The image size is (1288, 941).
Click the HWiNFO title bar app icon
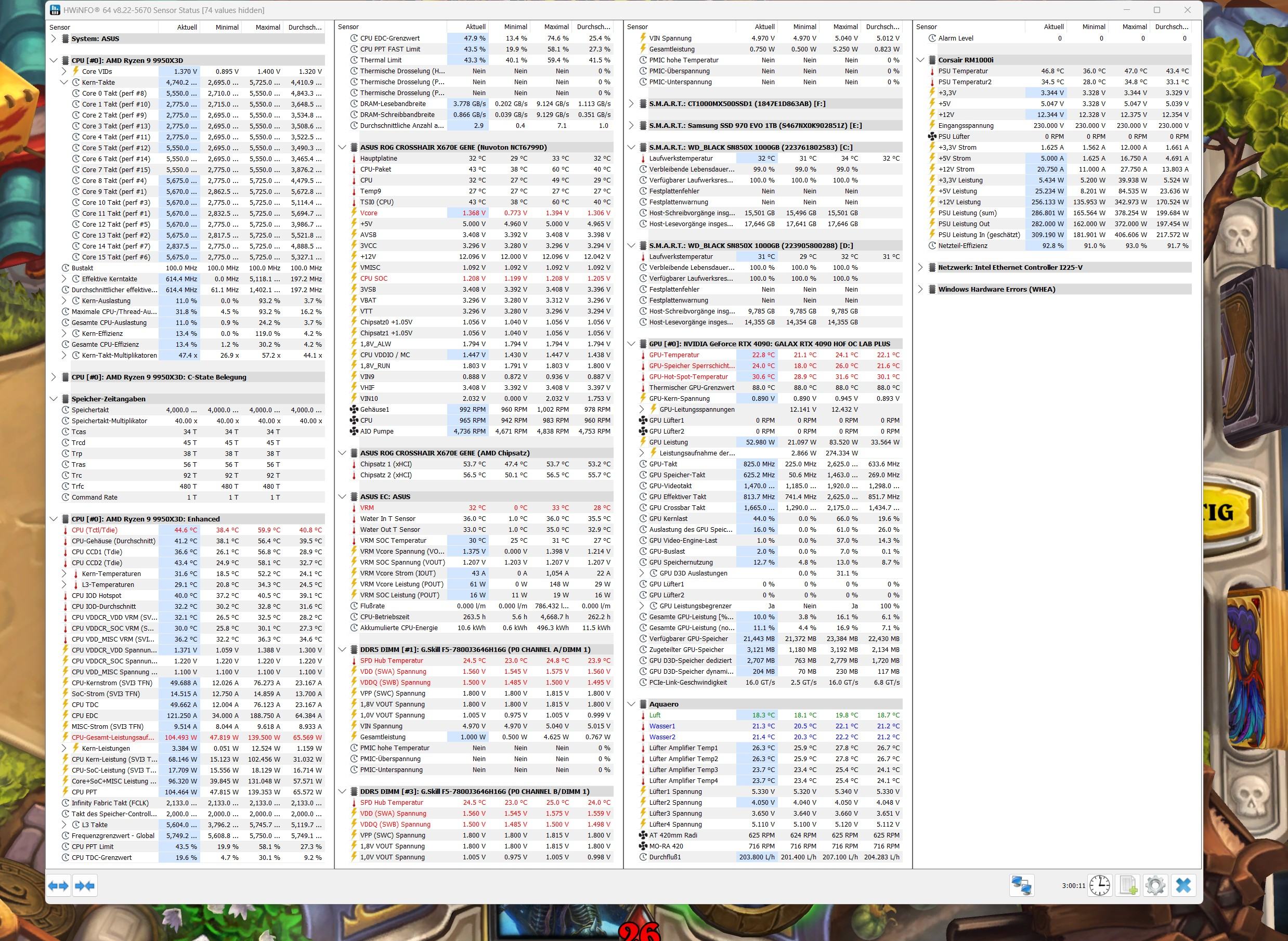(x=55, y=10)
